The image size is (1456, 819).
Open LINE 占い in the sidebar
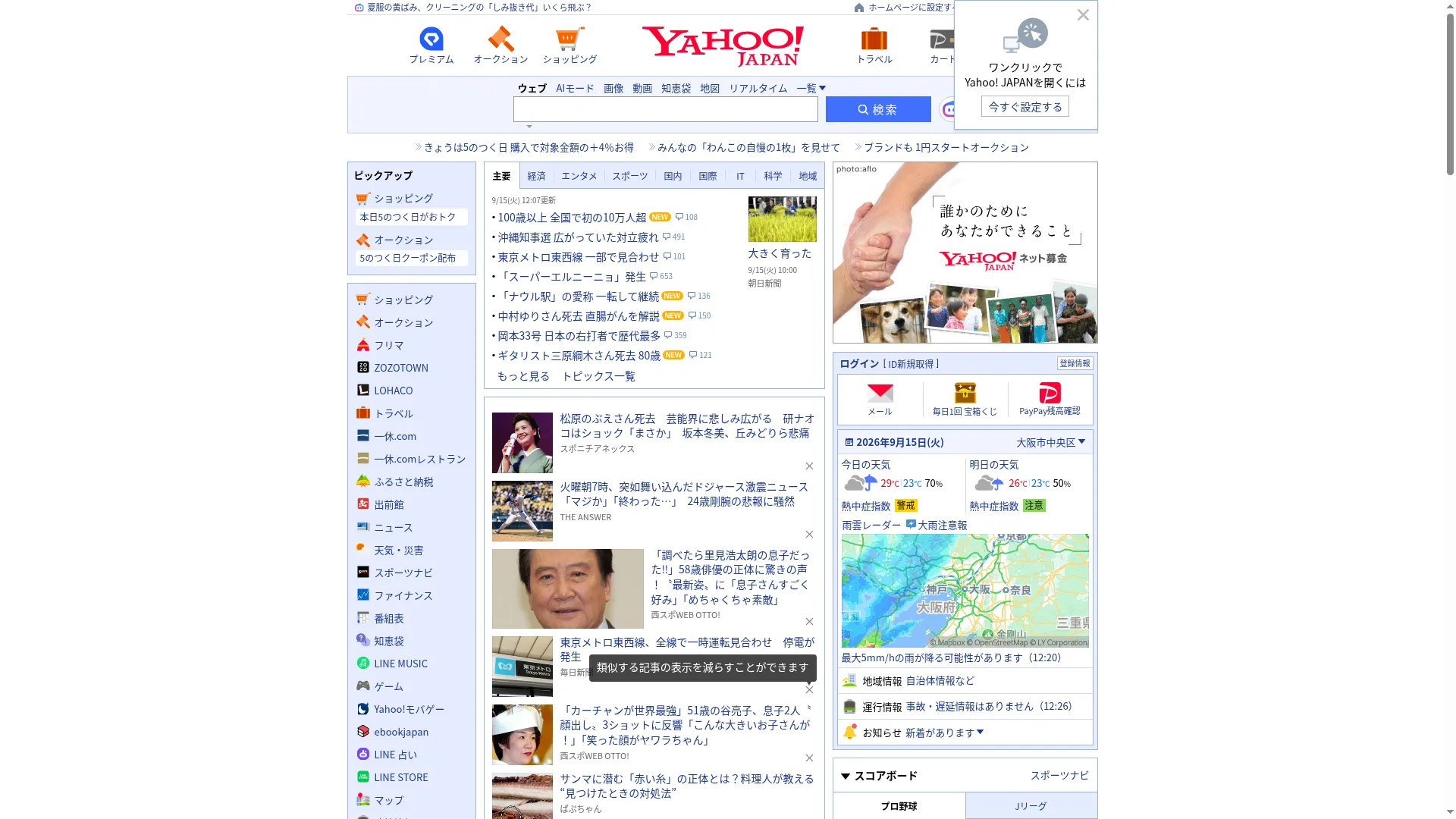point(395,755)
